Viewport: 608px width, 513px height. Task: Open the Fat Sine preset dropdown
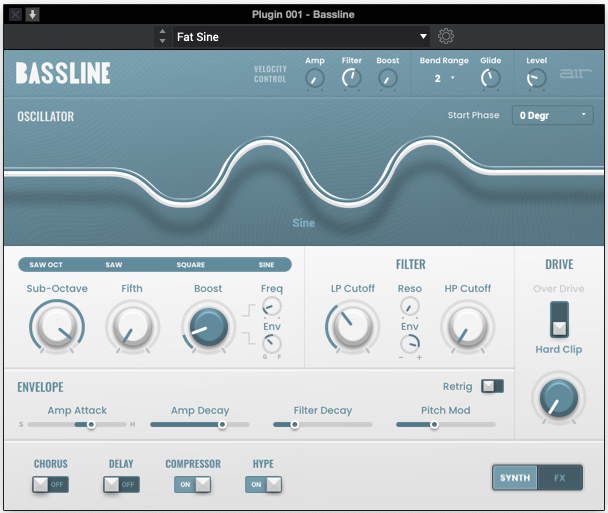pos(301,37)
